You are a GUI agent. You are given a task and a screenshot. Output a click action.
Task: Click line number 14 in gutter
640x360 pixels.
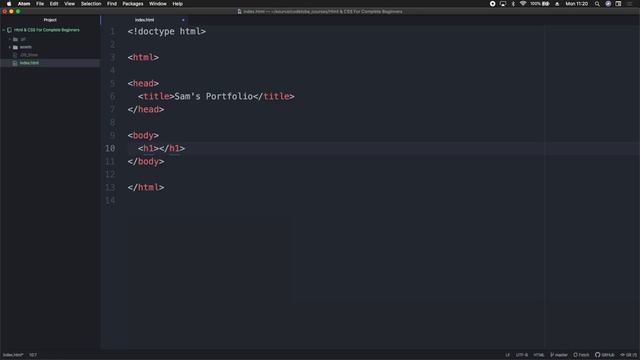point(110,200)
